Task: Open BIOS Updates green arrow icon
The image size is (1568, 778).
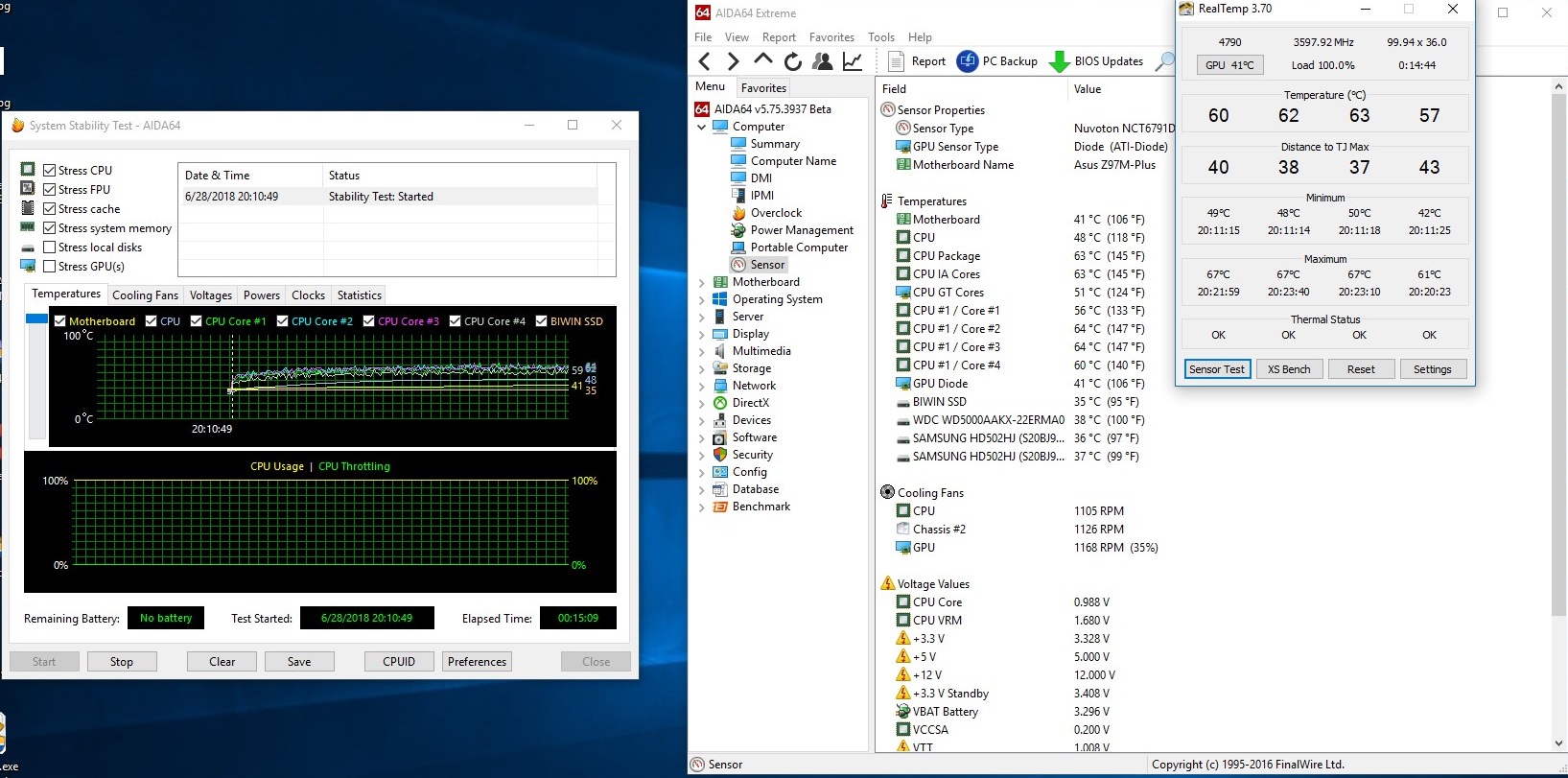Action: tap(1060, 61)
